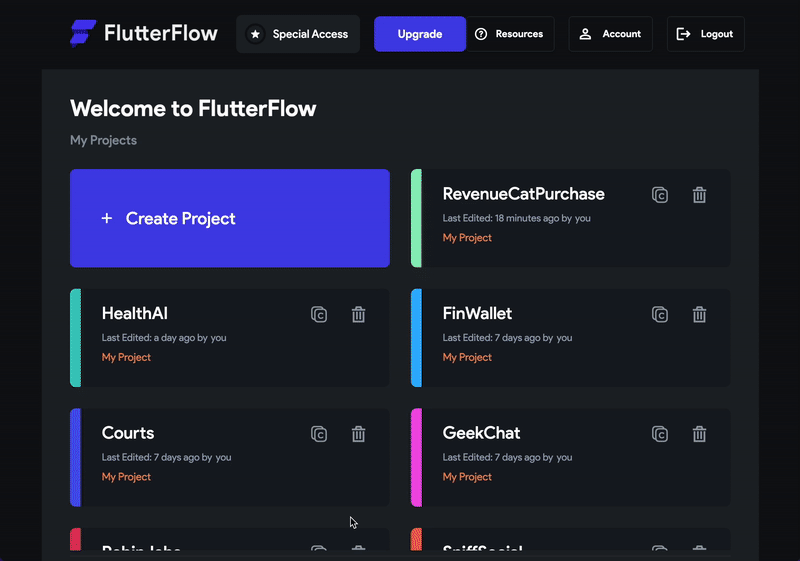Screen dimensions: 800x561
Task: Click the FlutterFlow wordmark text
Action: click(161, 33)
